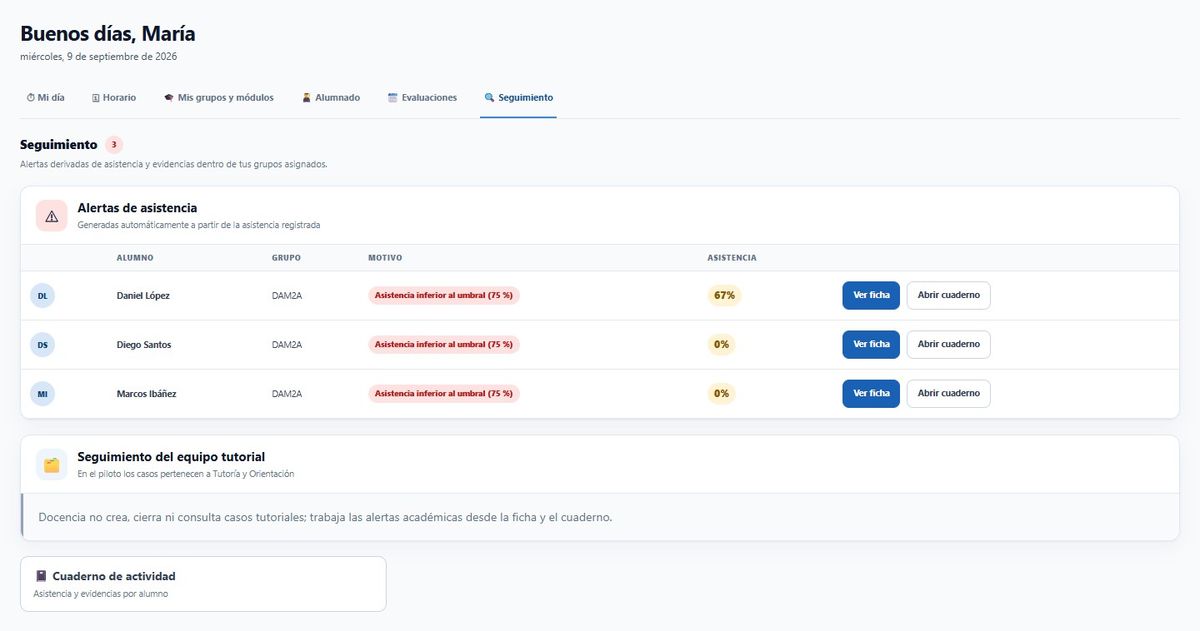Click the MOTIVO column header
1200x631 pixels.
[x=385, y=258]
